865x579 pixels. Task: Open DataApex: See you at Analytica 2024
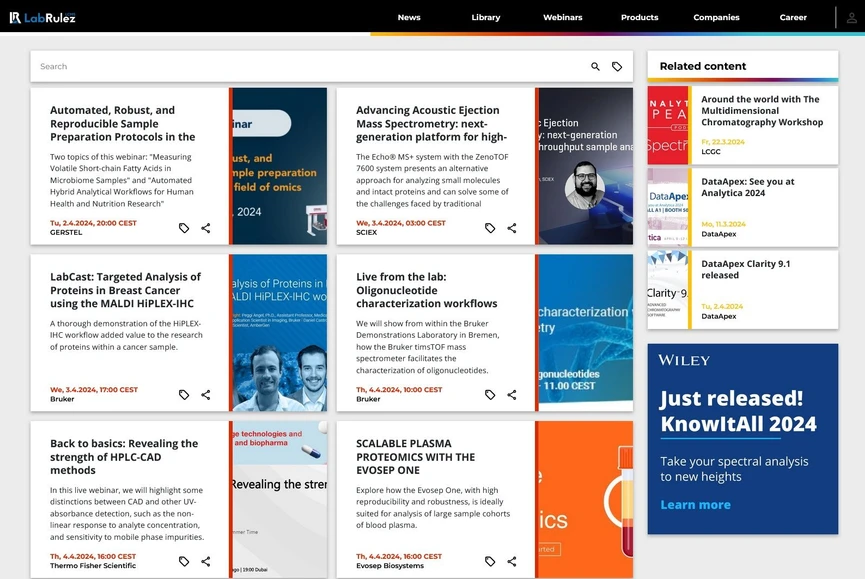point(747,187)
